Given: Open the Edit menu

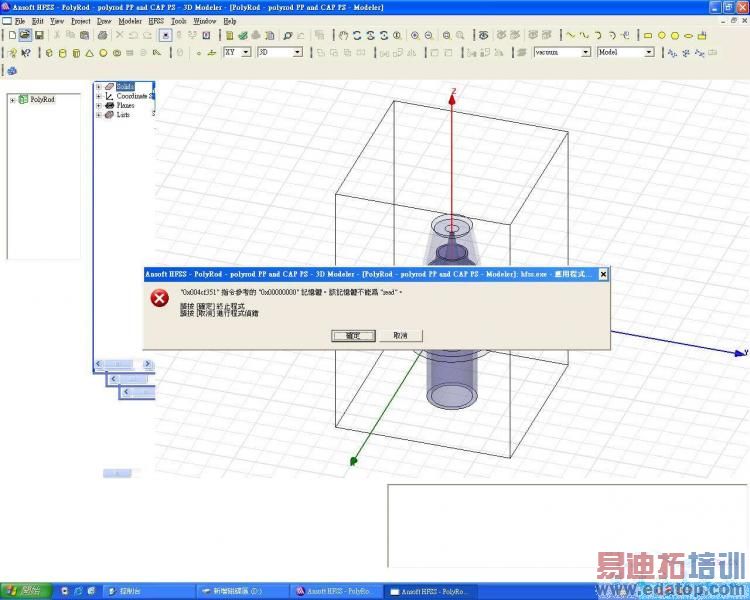Looking at the screenshot, I should pyautogui.click(x=37, y=21).
